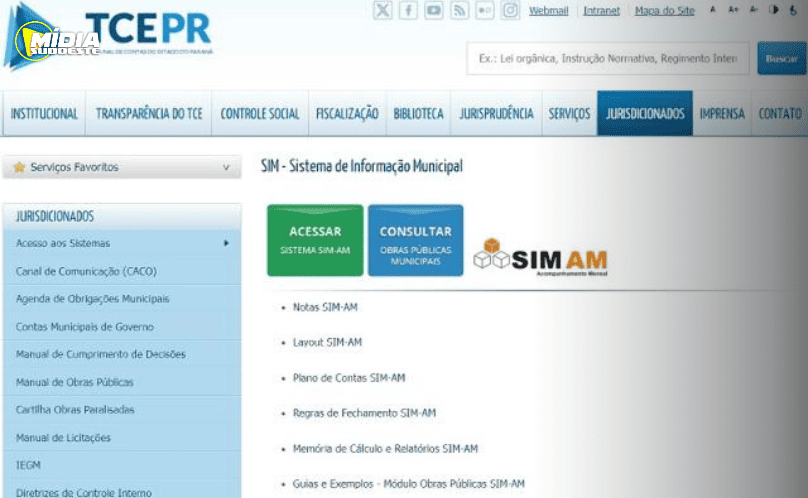Image resolution: width=808 pixels, height=498 pixels.
Task: Select Agenda de Obrigações Municipais item
Action: tap(122, 299)
